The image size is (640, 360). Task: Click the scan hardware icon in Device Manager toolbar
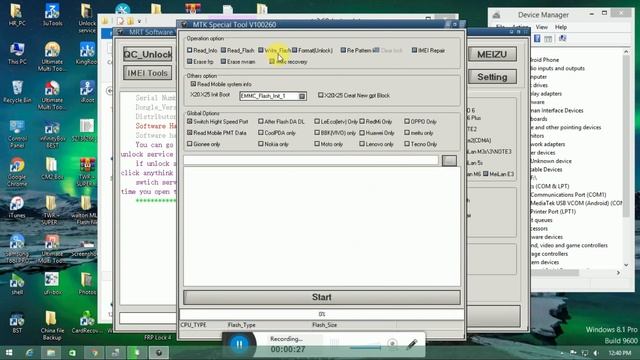coord(562,38)
